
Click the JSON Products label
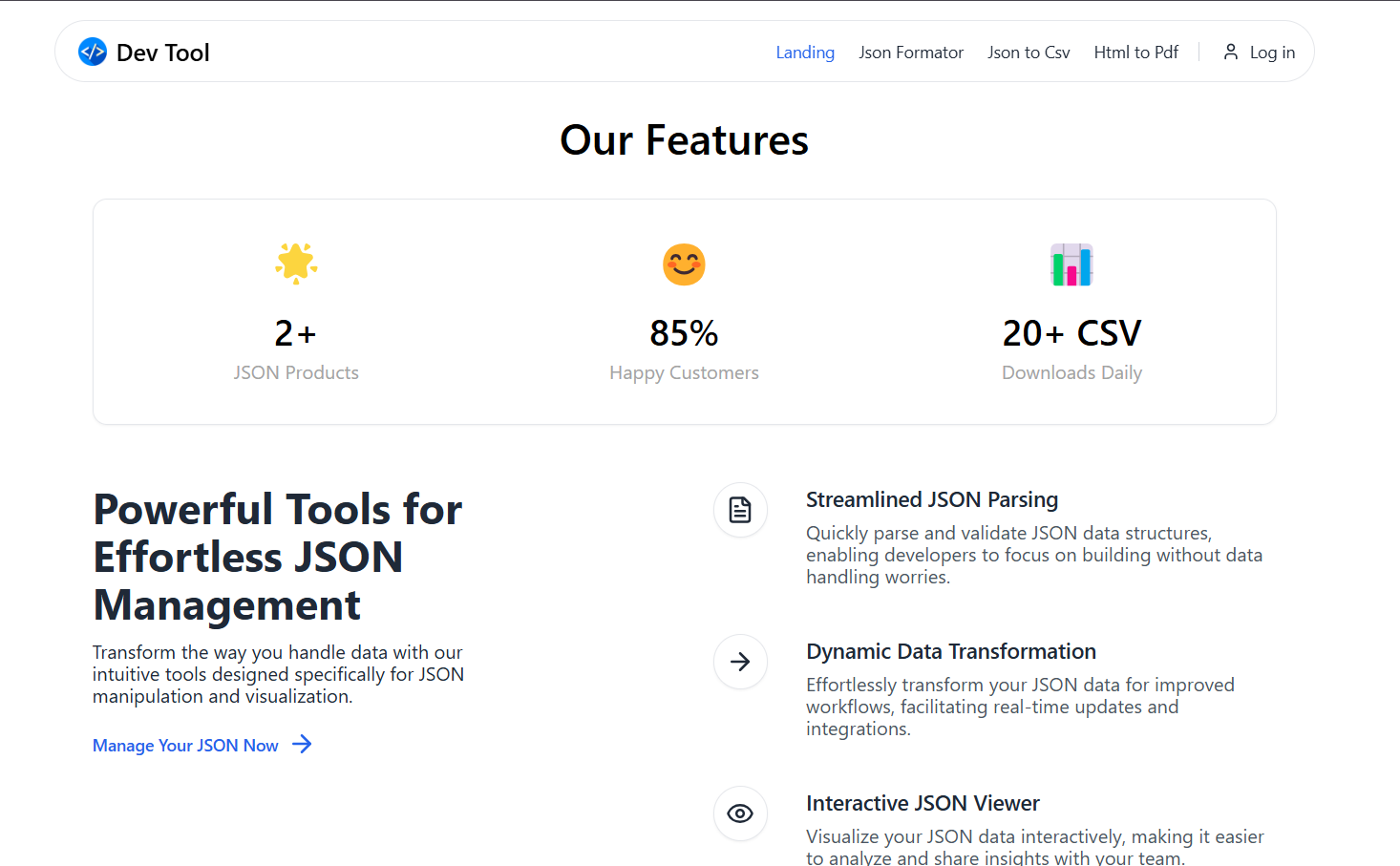point(296,372)
